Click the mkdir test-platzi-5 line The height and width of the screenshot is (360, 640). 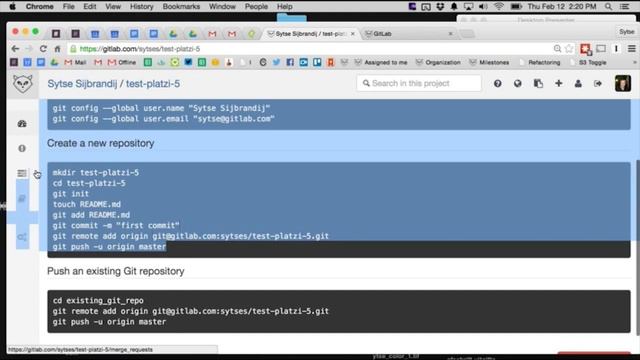pyautogui.click(x=96, y=173)
